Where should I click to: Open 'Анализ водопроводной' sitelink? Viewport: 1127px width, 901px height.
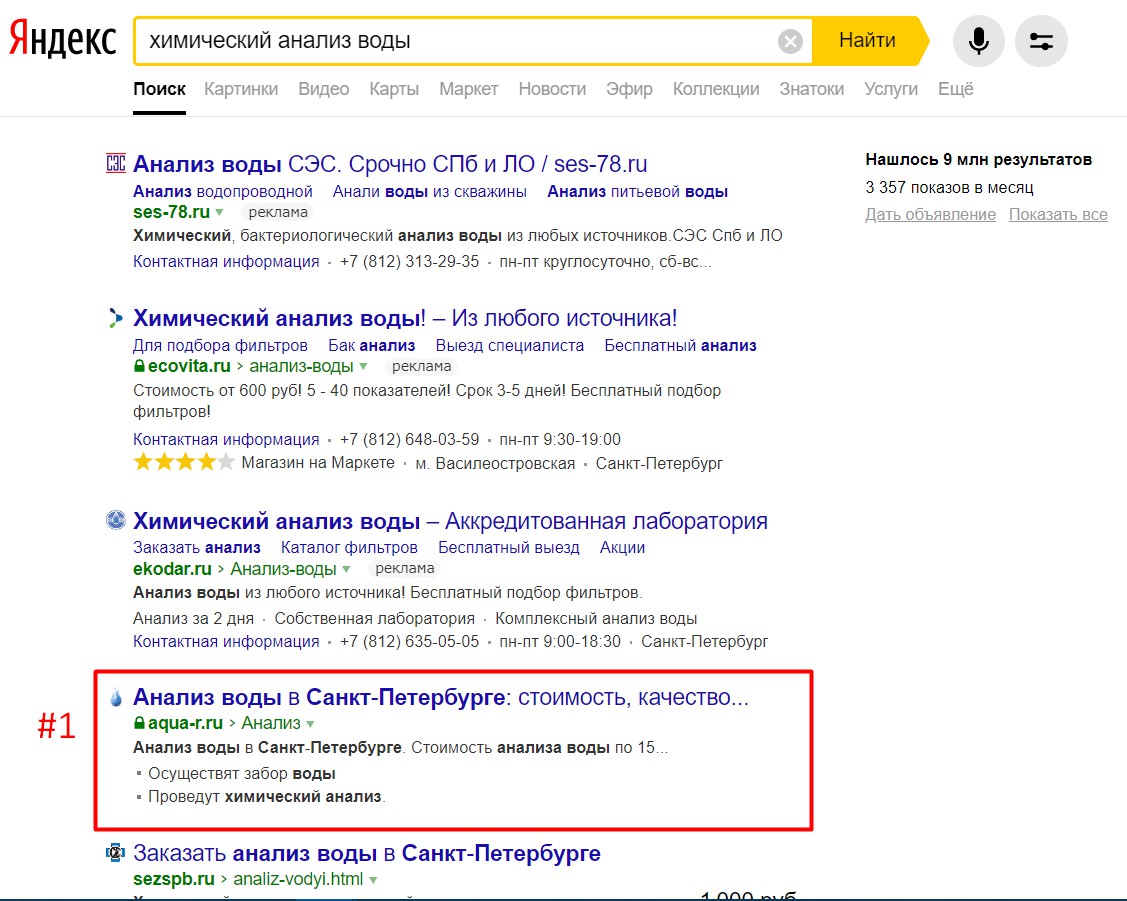(x=223, y=192)
